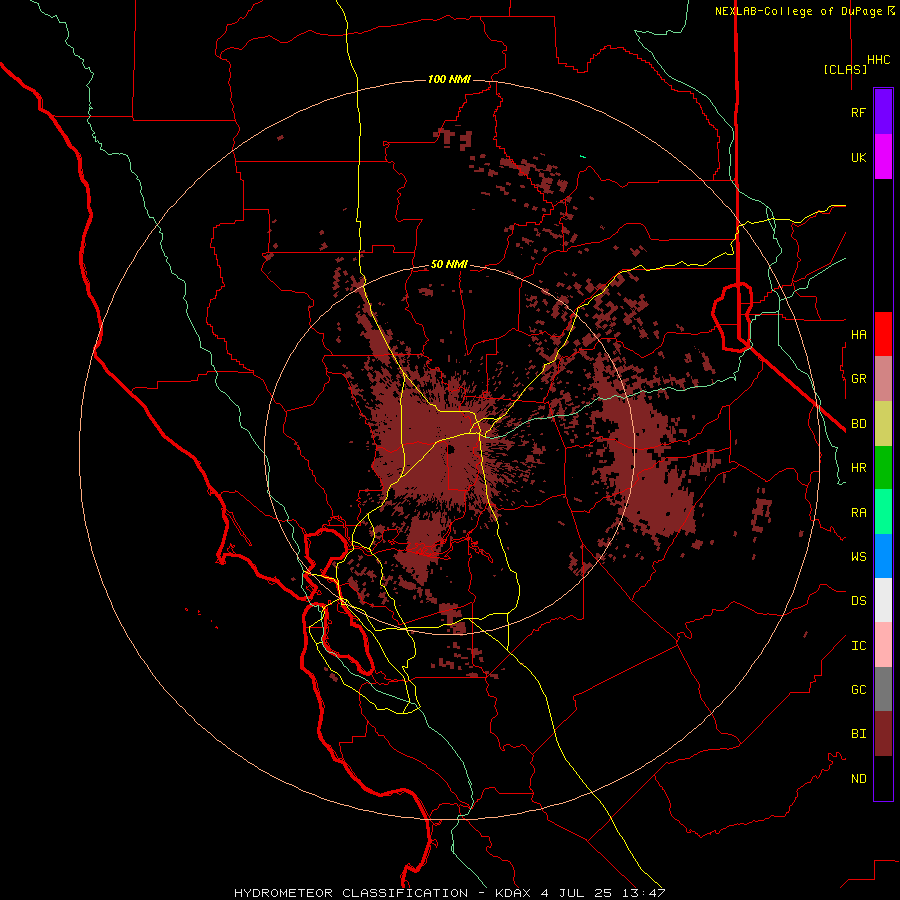Click the WS legend label
The image size is (900, 900).
[858, 557]
